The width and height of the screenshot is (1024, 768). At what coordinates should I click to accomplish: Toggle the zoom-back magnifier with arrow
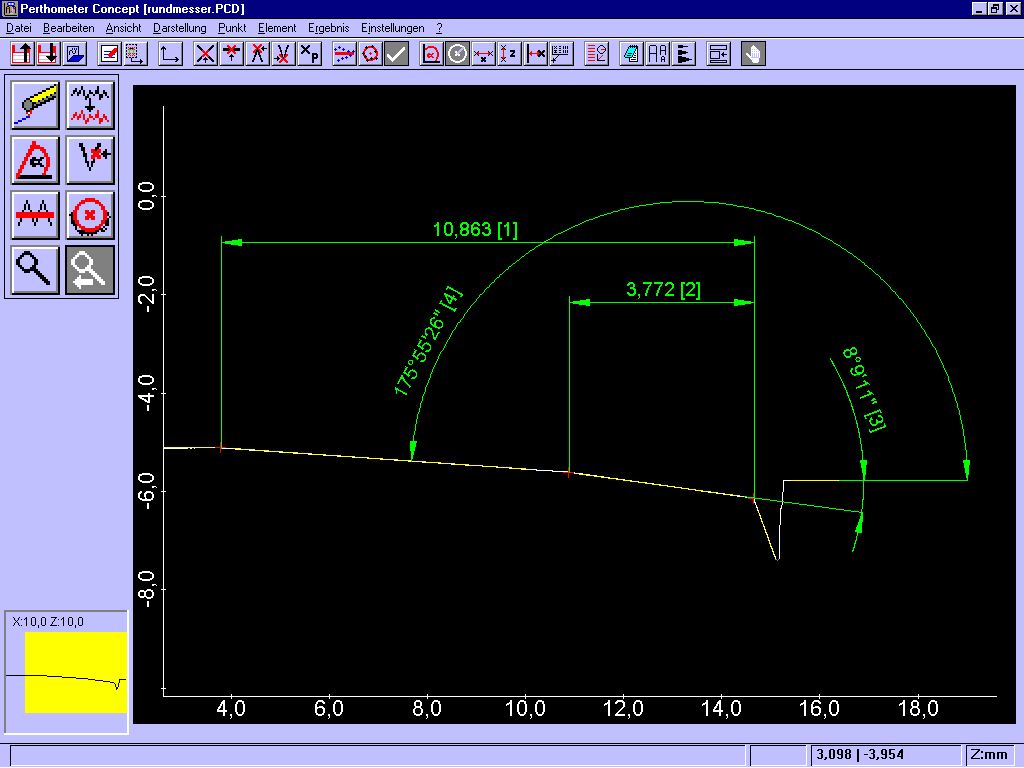pyautogui.click(x=90, y=269)
